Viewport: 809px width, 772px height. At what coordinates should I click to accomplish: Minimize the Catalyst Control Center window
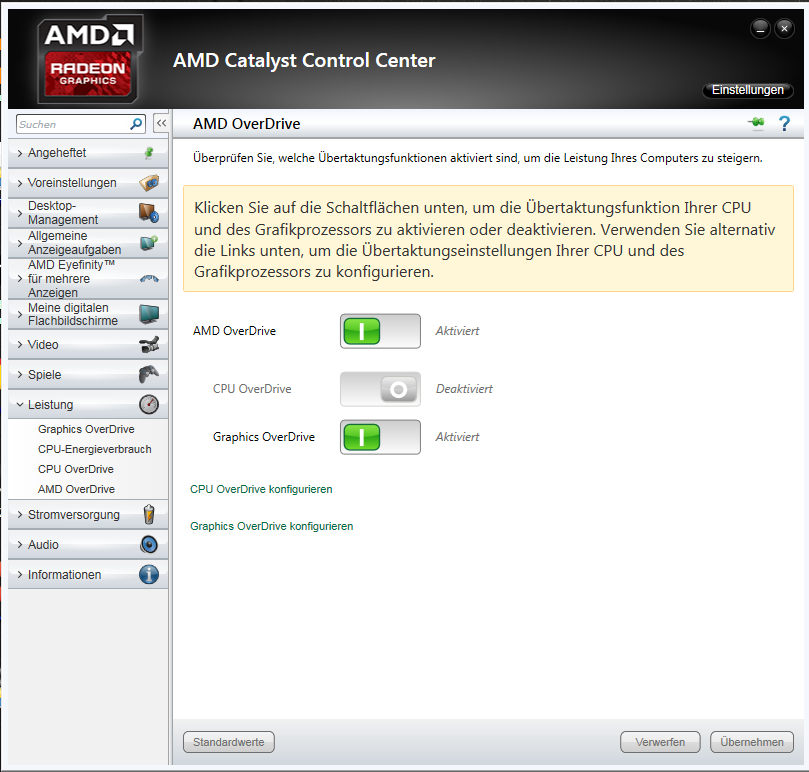tap(761, 28)
